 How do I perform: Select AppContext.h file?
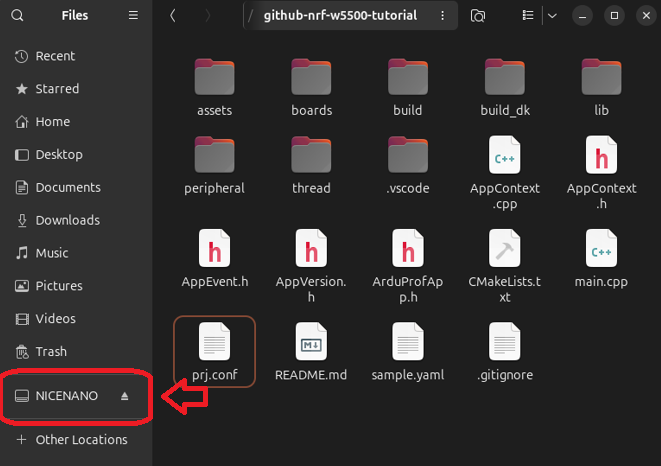point(602,173)
